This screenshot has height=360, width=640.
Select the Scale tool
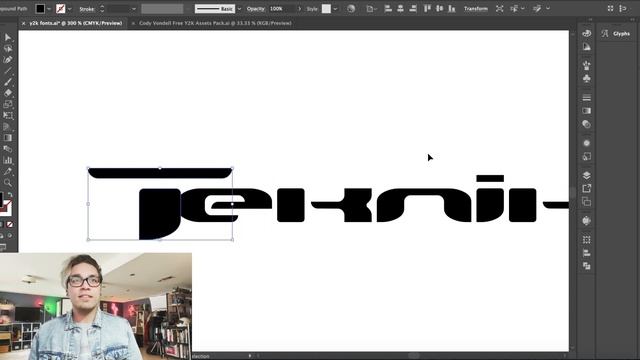point(8,104)
